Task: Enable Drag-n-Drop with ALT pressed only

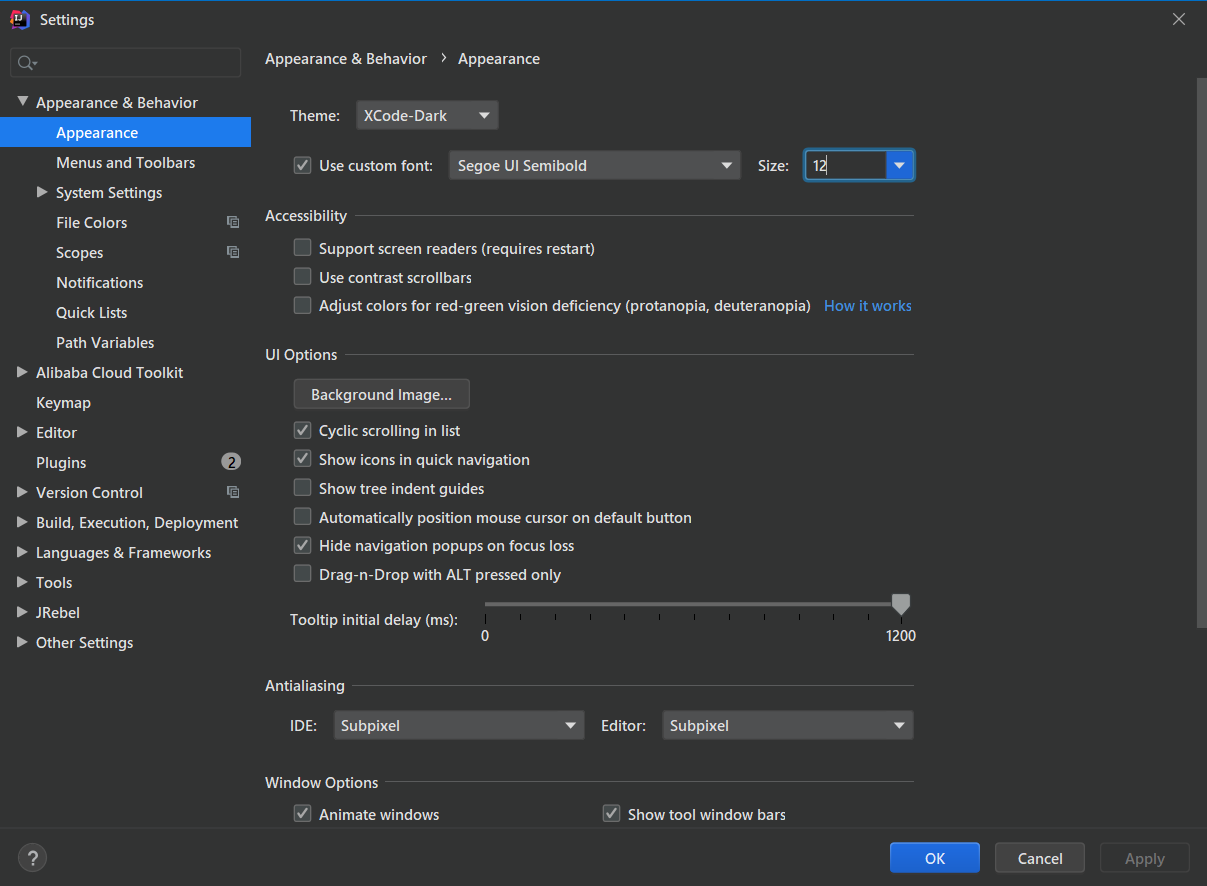Action: (x=302, y=575)
